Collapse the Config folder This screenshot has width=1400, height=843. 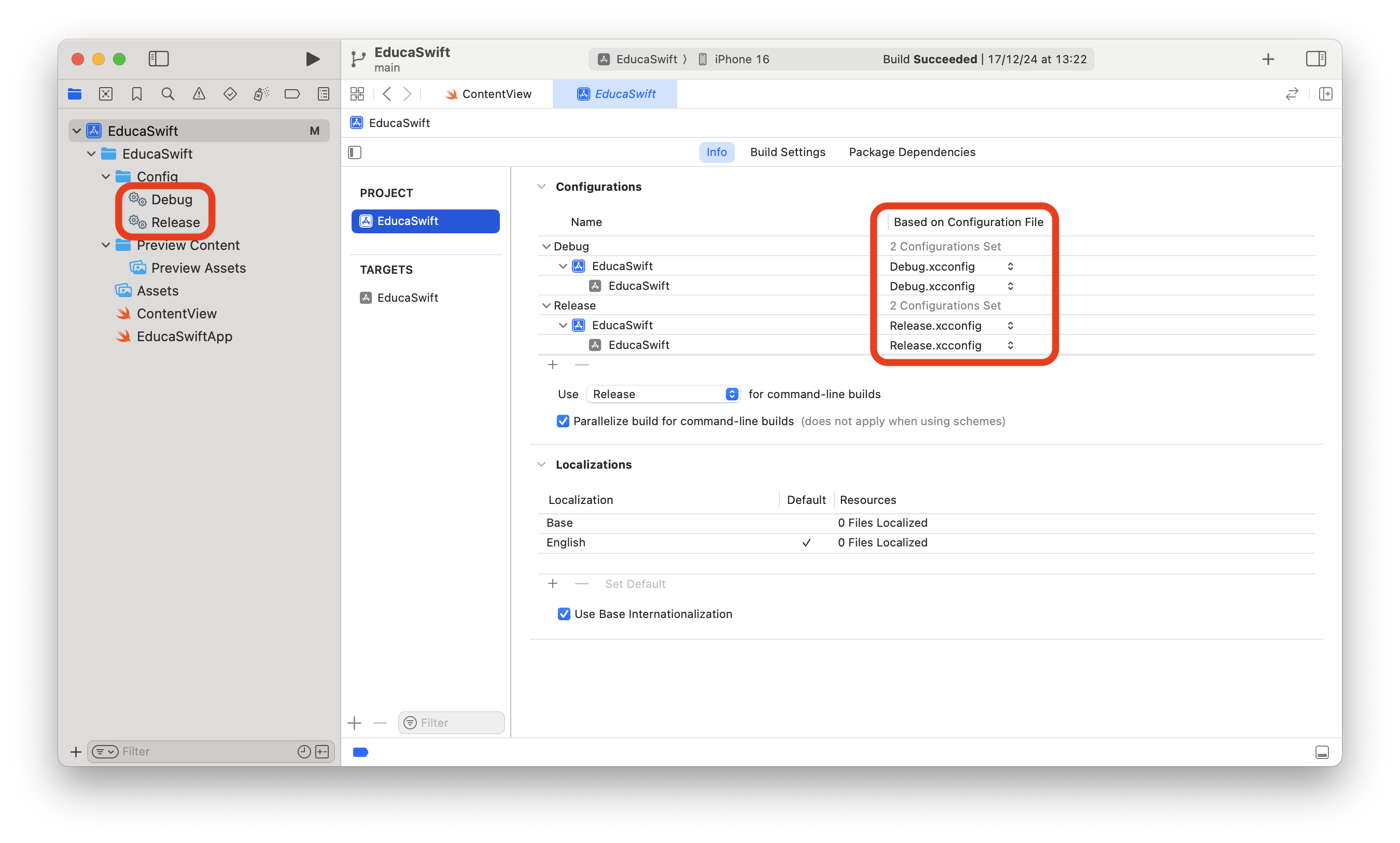click(x=106, y=177)
